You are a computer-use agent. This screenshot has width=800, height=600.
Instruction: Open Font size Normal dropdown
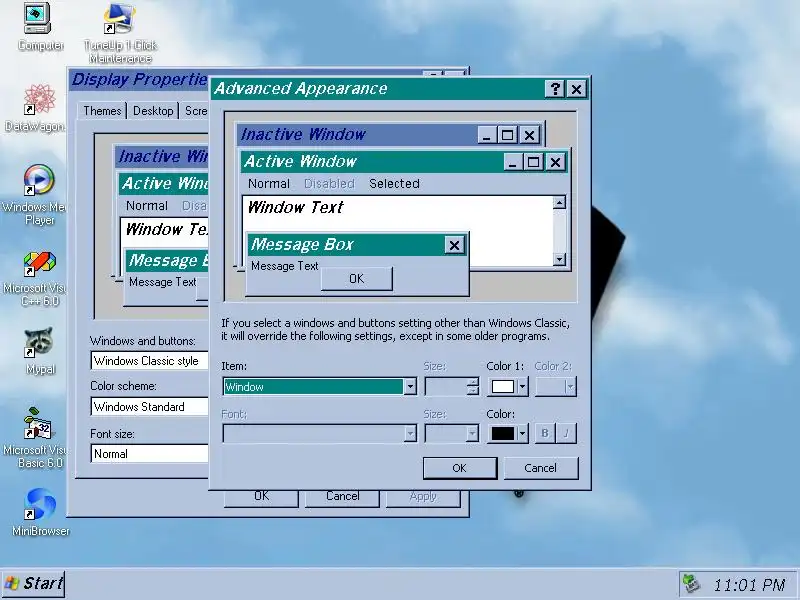pyautogui.click(x=149, y=454)
